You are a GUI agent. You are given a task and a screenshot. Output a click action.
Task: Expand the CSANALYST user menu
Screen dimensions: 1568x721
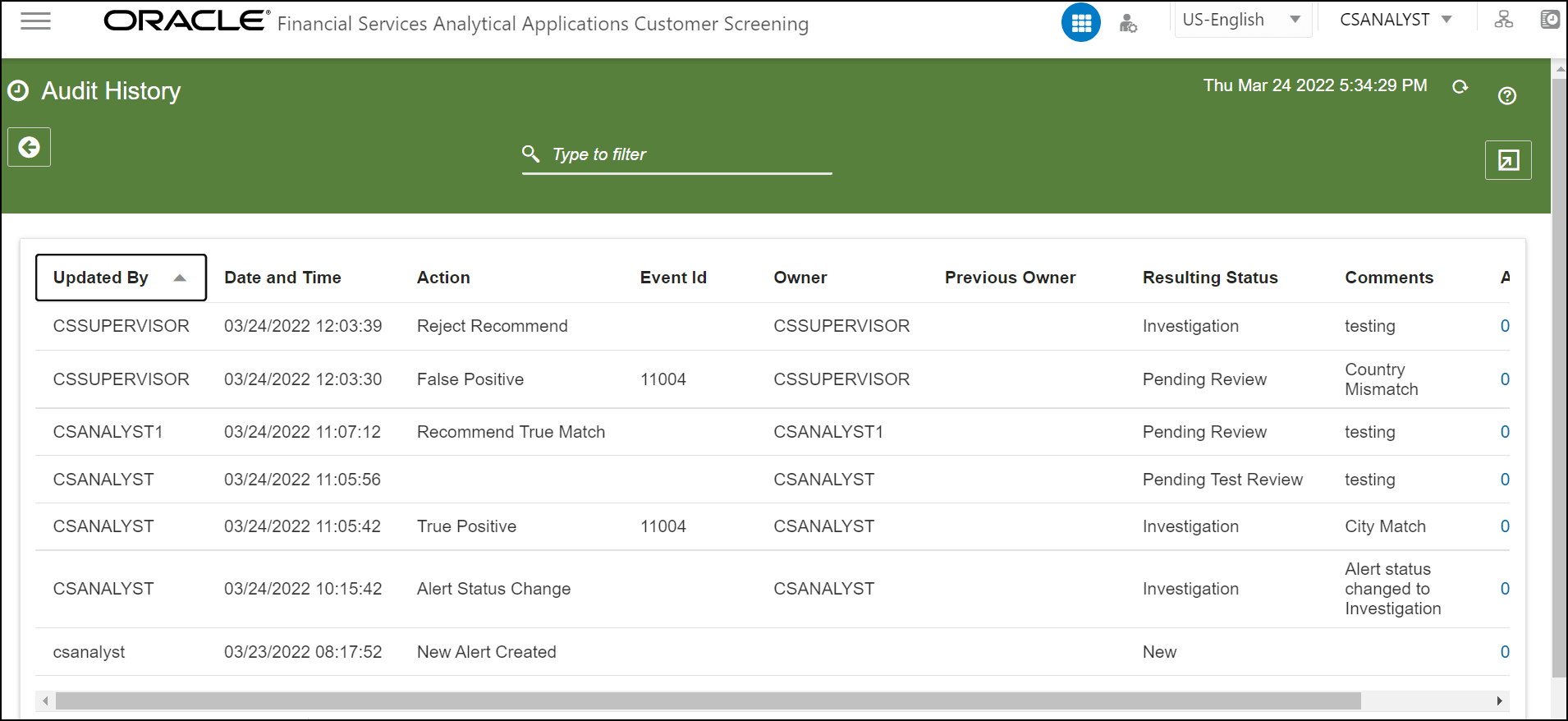point(1396,20)
